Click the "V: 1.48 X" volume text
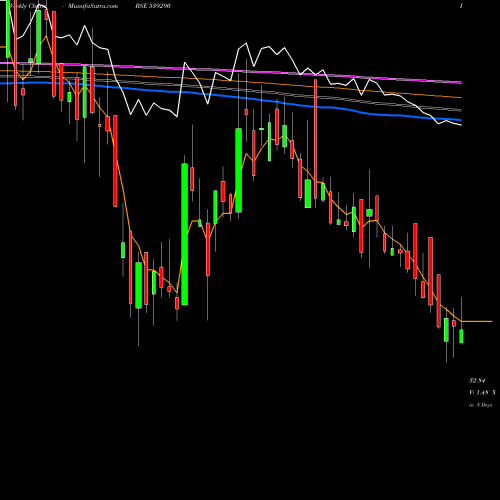500x500 pixels. 482,393
